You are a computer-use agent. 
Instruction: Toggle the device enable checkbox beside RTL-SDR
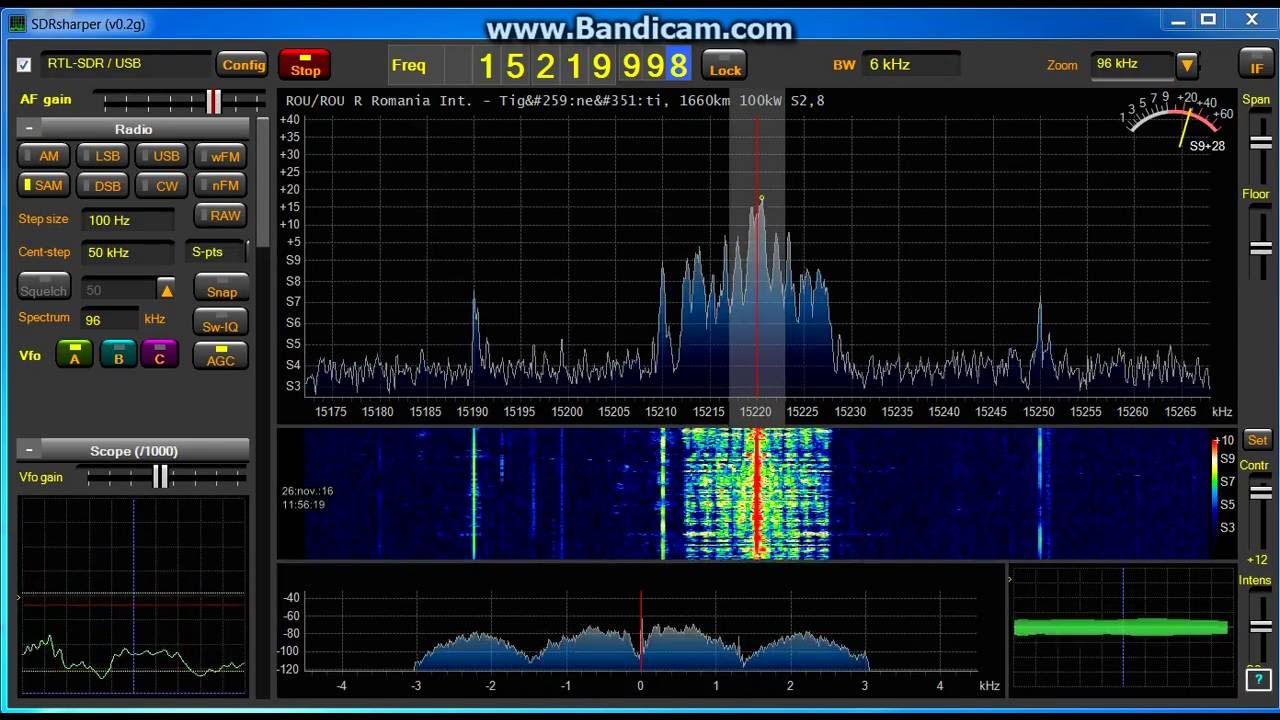coord(24,65)
